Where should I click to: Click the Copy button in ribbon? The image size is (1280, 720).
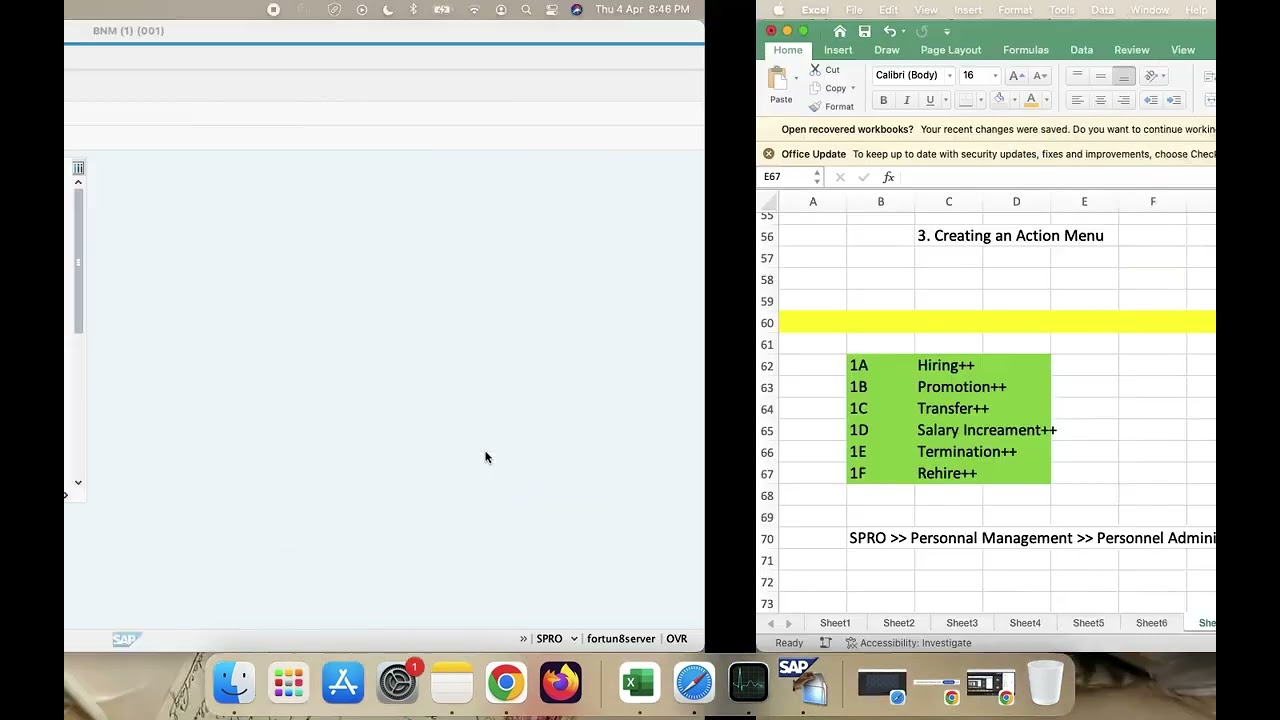(x=828, y=88)
